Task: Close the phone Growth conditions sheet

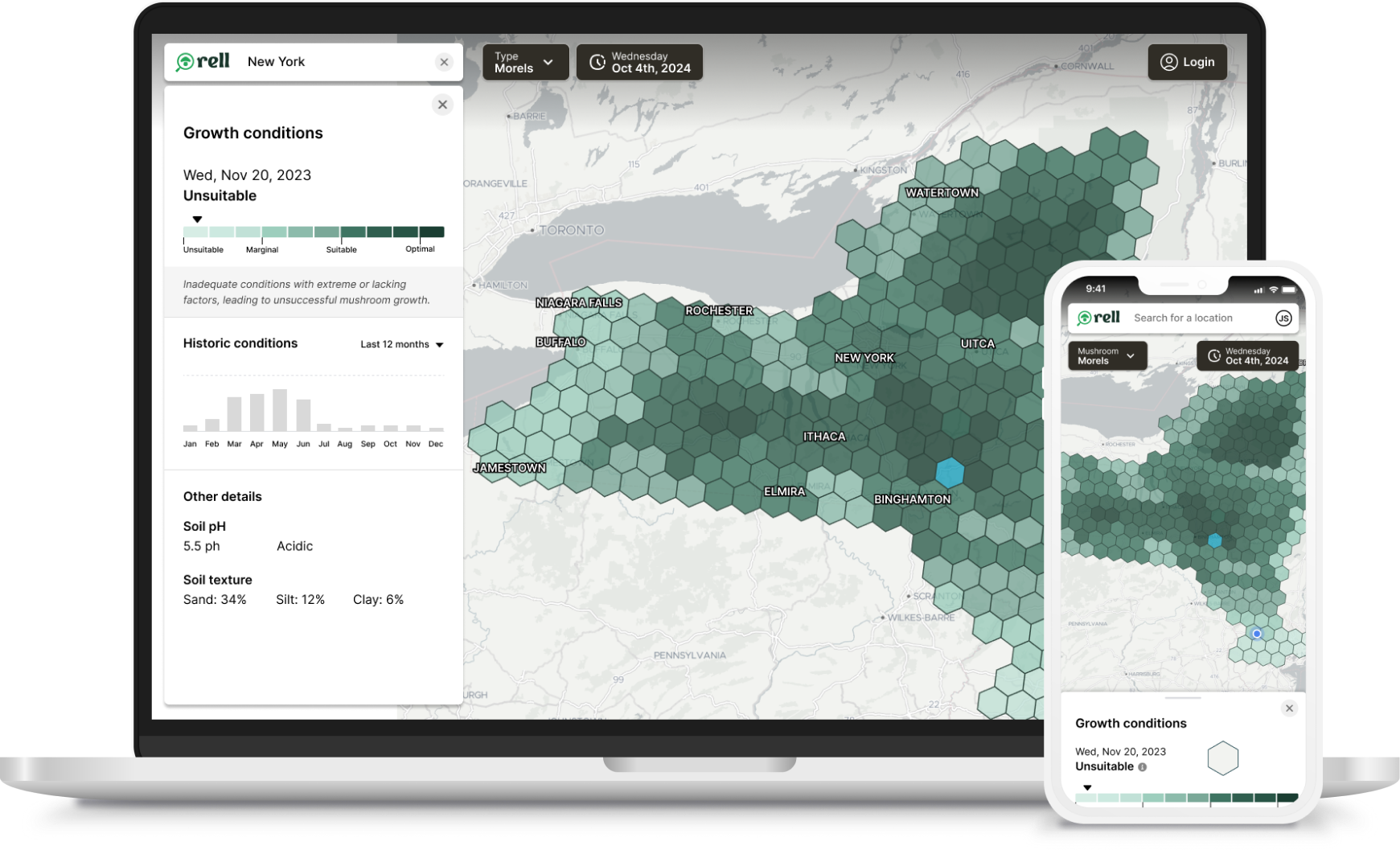Action: pyautogui.click(x=1289, y=708)
